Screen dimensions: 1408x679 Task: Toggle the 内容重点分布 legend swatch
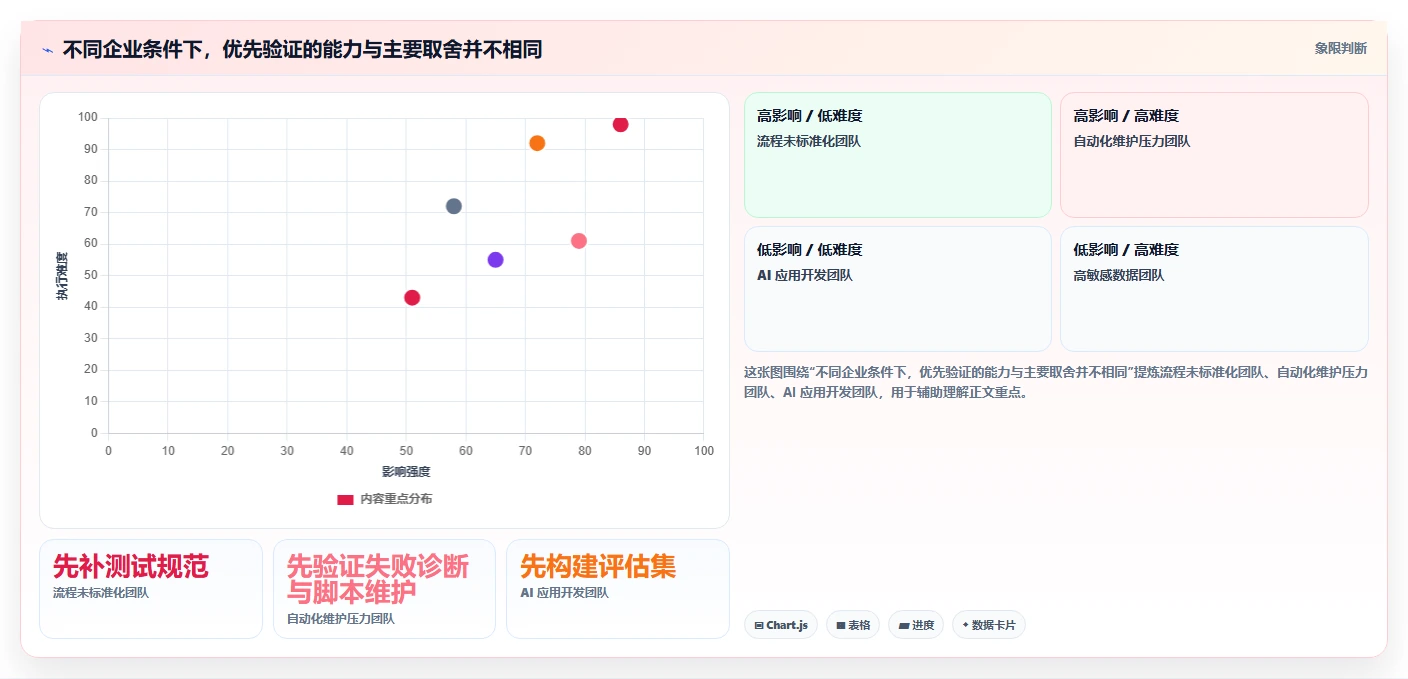coord(345,499)
